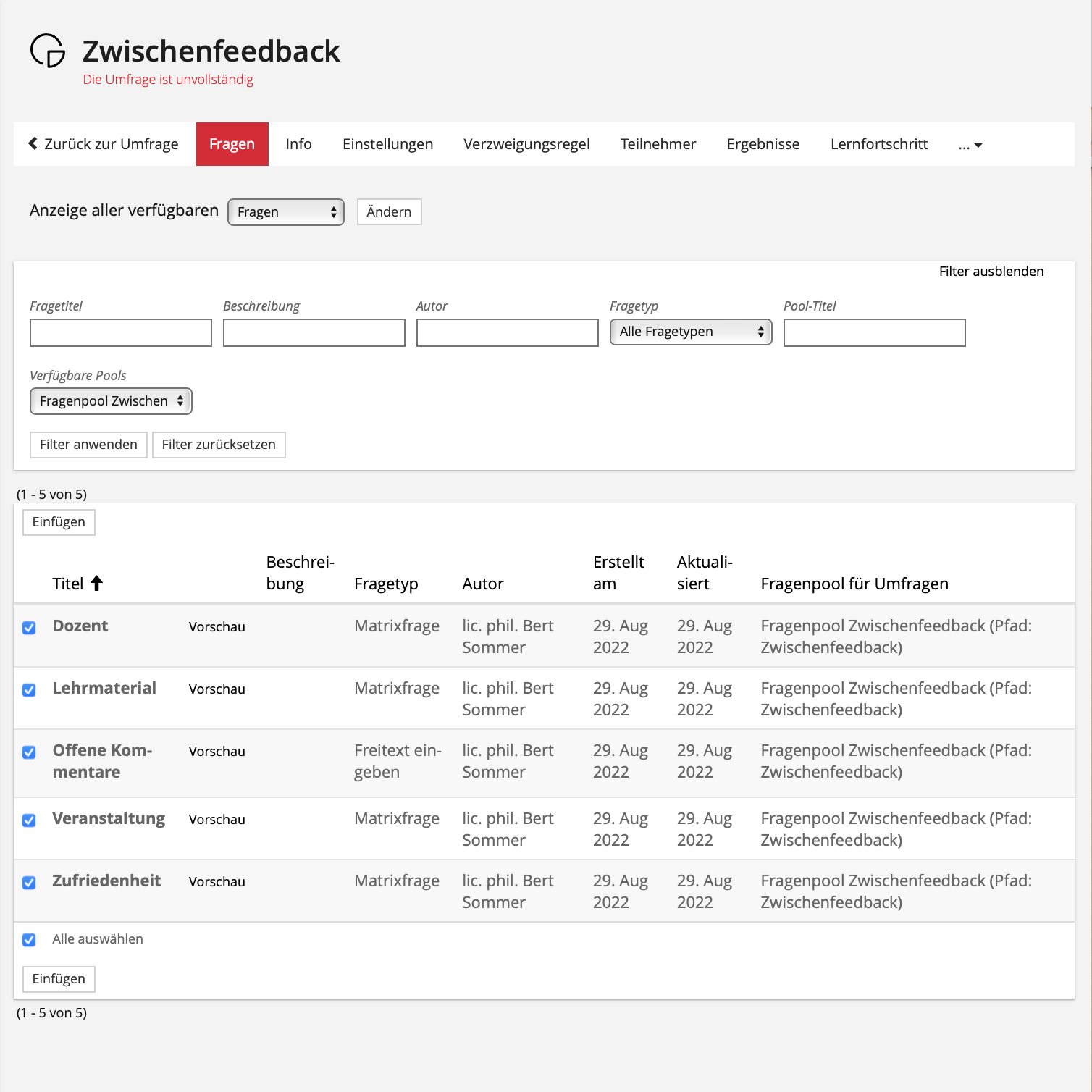Click the Filter anwenden button
The width and height of the screenshot is (1092, 1092).
click(x=88, y=445)
